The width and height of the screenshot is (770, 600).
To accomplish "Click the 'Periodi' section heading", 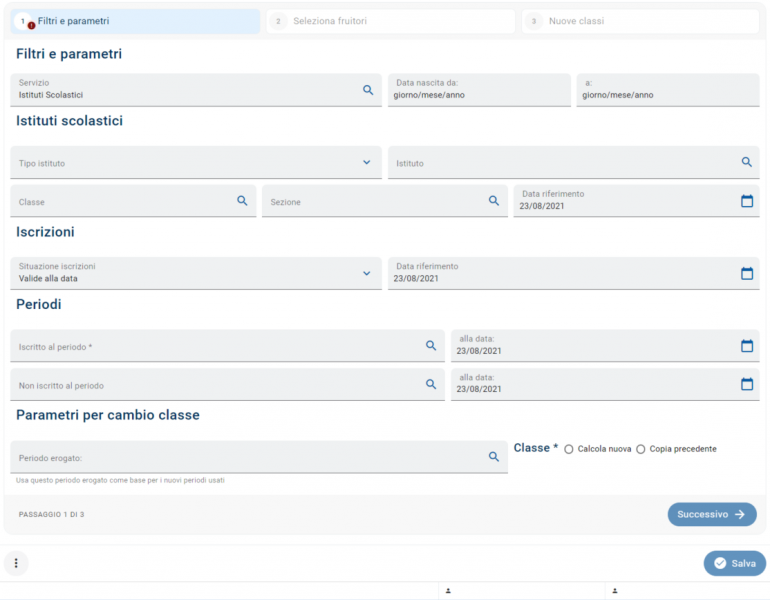I will tap(39, 304).
